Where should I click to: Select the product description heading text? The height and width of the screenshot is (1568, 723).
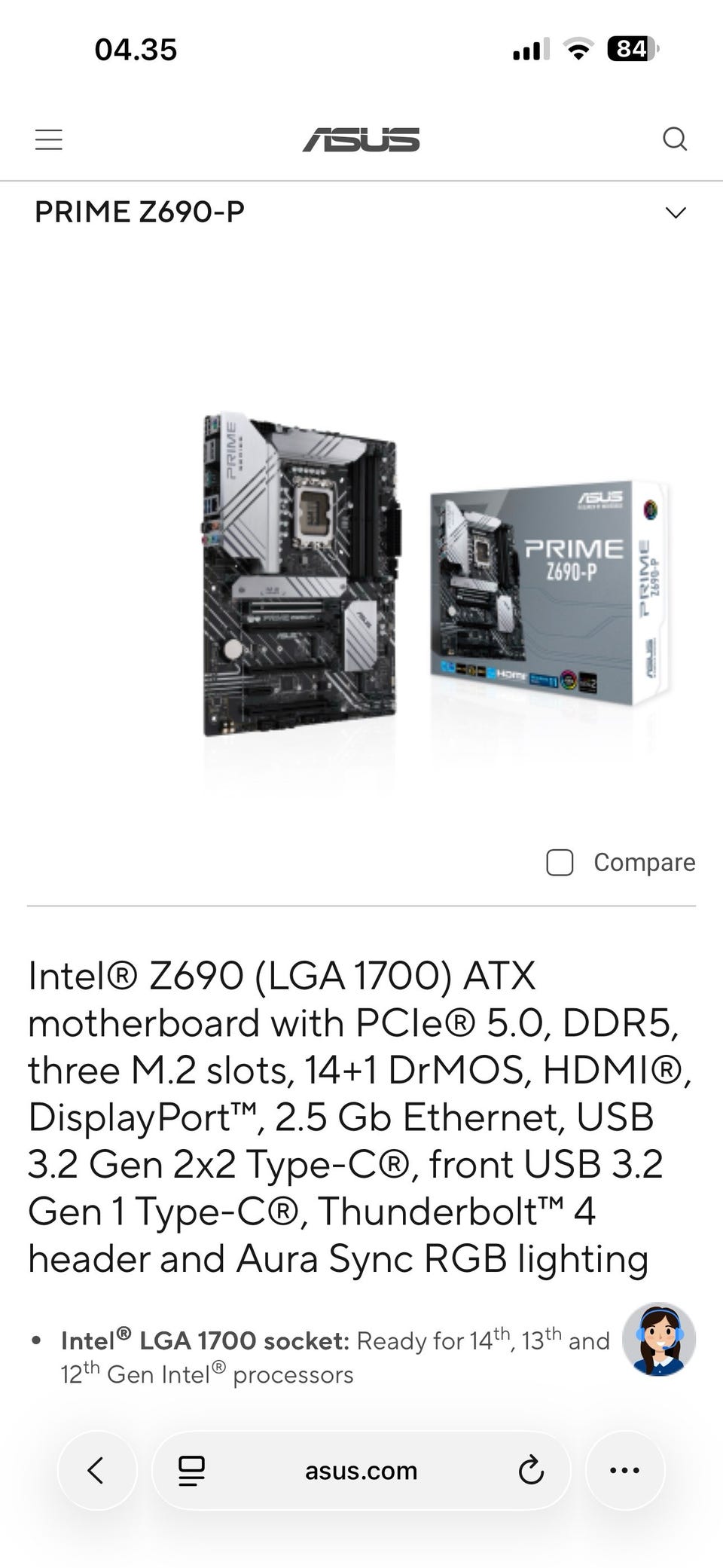tap(360, 1117)
